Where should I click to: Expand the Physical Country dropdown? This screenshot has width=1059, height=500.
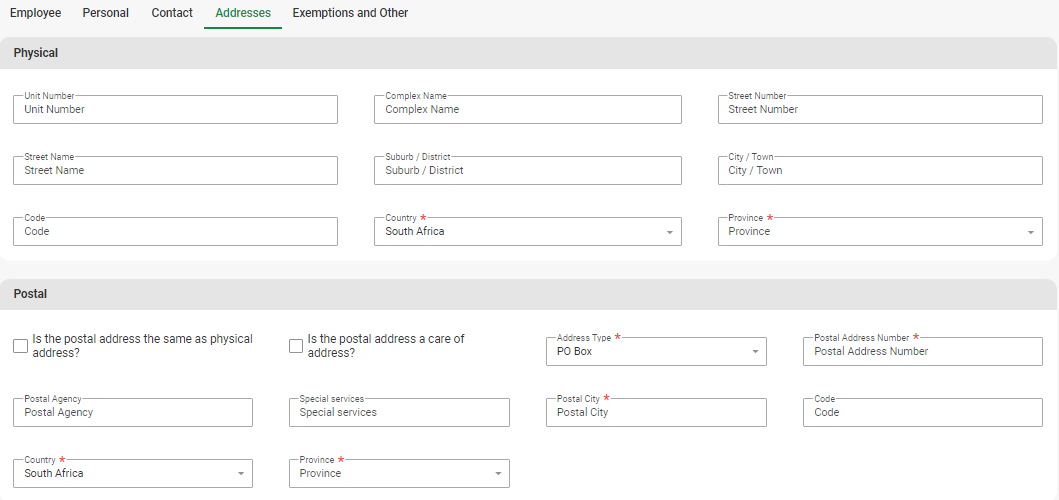(x=528, y=232)
